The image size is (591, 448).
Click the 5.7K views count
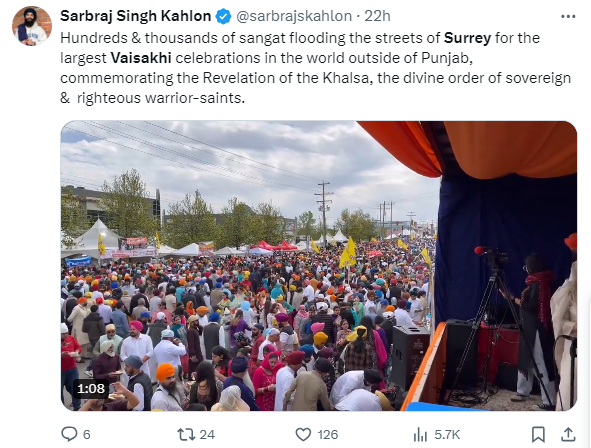click(x=447, y=435)
